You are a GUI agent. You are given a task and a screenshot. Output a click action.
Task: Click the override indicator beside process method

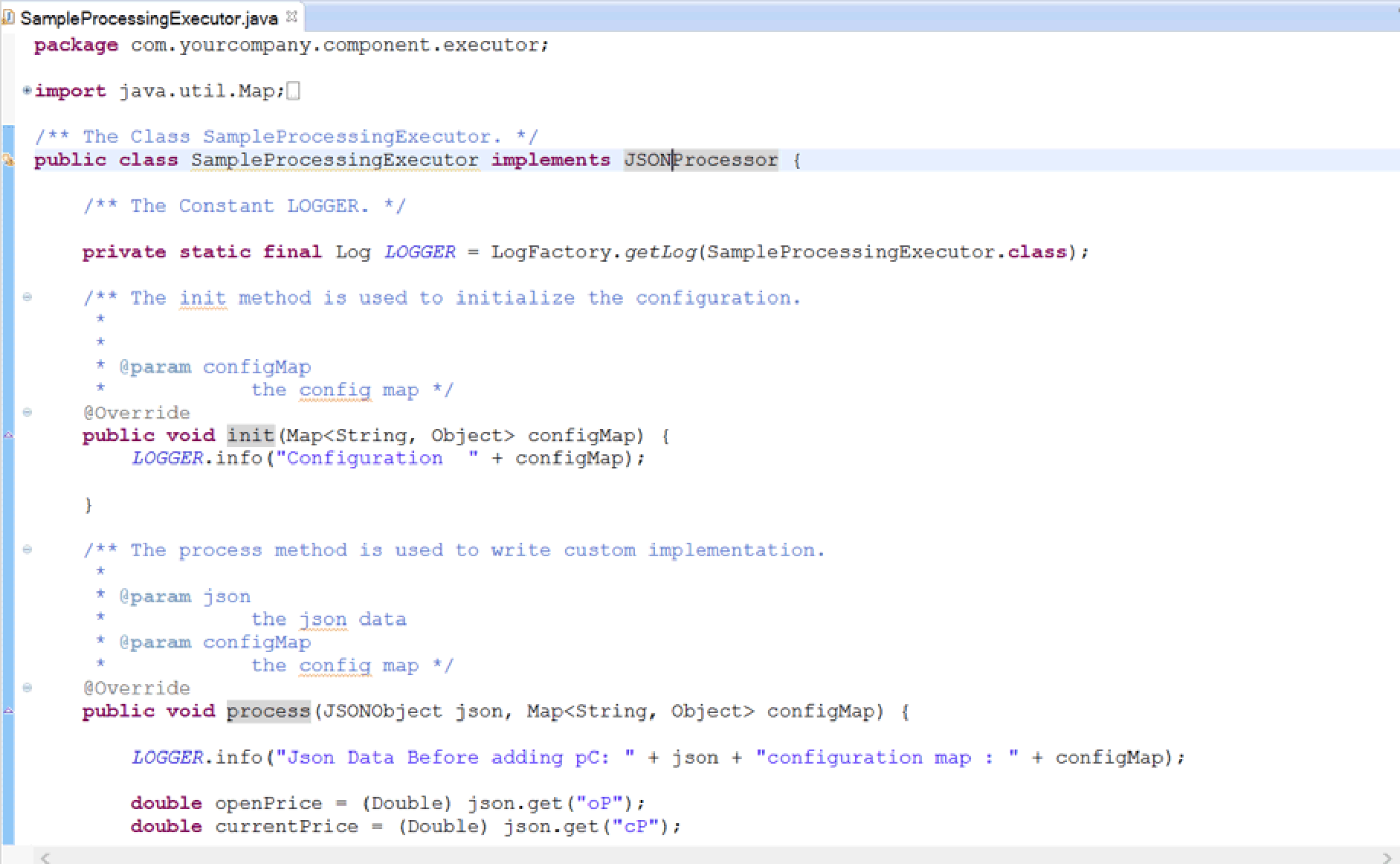pos(8,711)
